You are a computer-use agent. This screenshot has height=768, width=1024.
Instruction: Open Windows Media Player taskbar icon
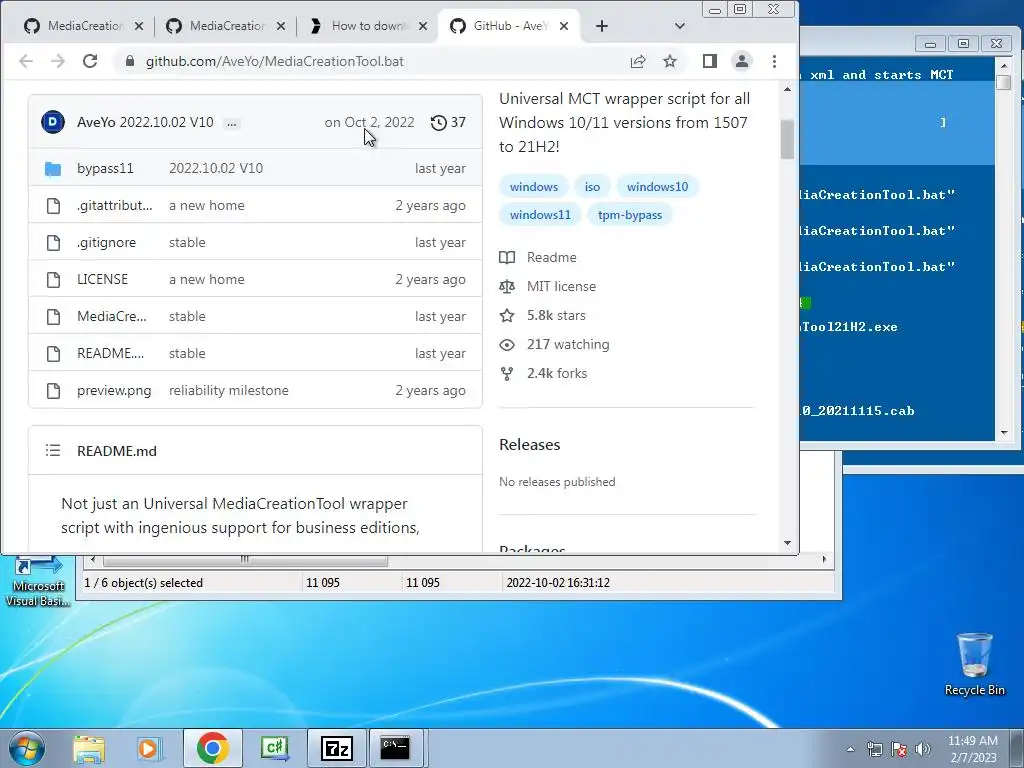click(150, 748)
